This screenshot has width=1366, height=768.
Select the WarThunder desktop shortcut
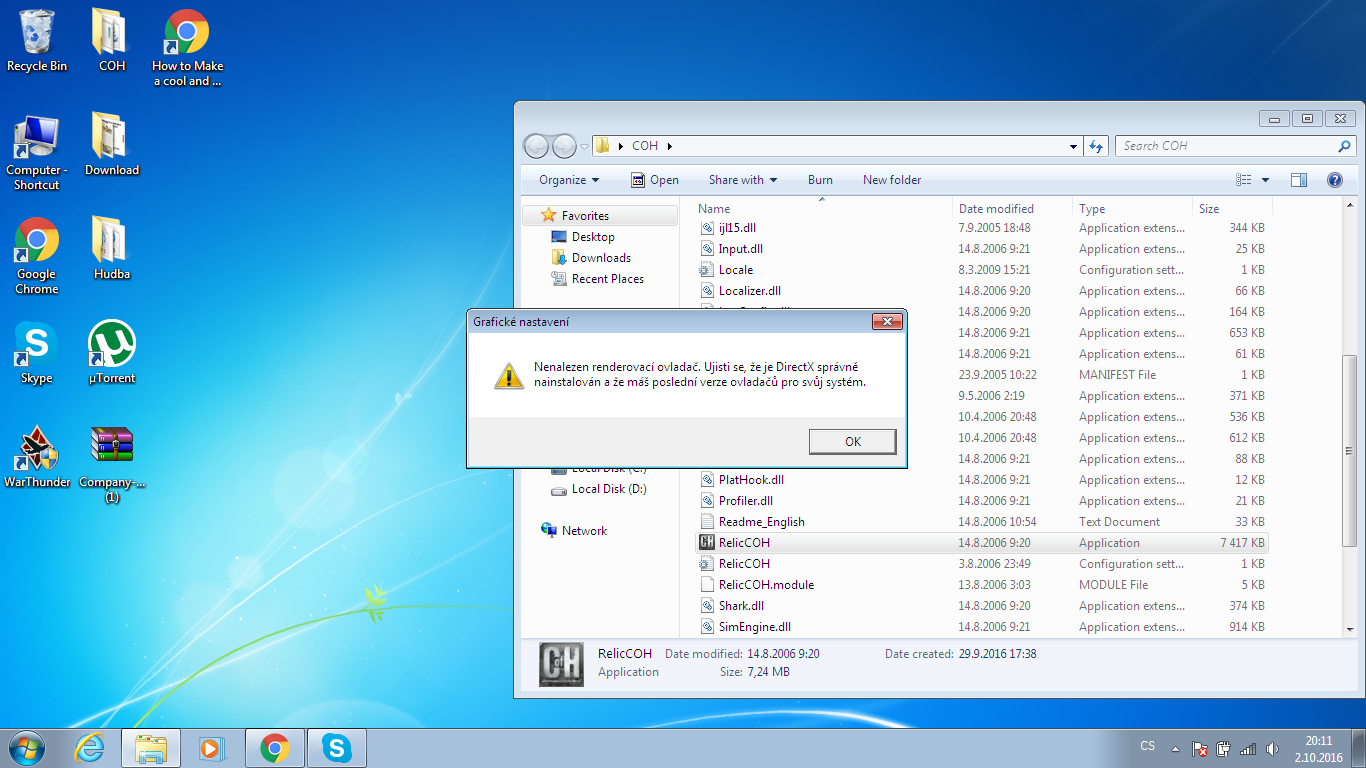[37, 457]
